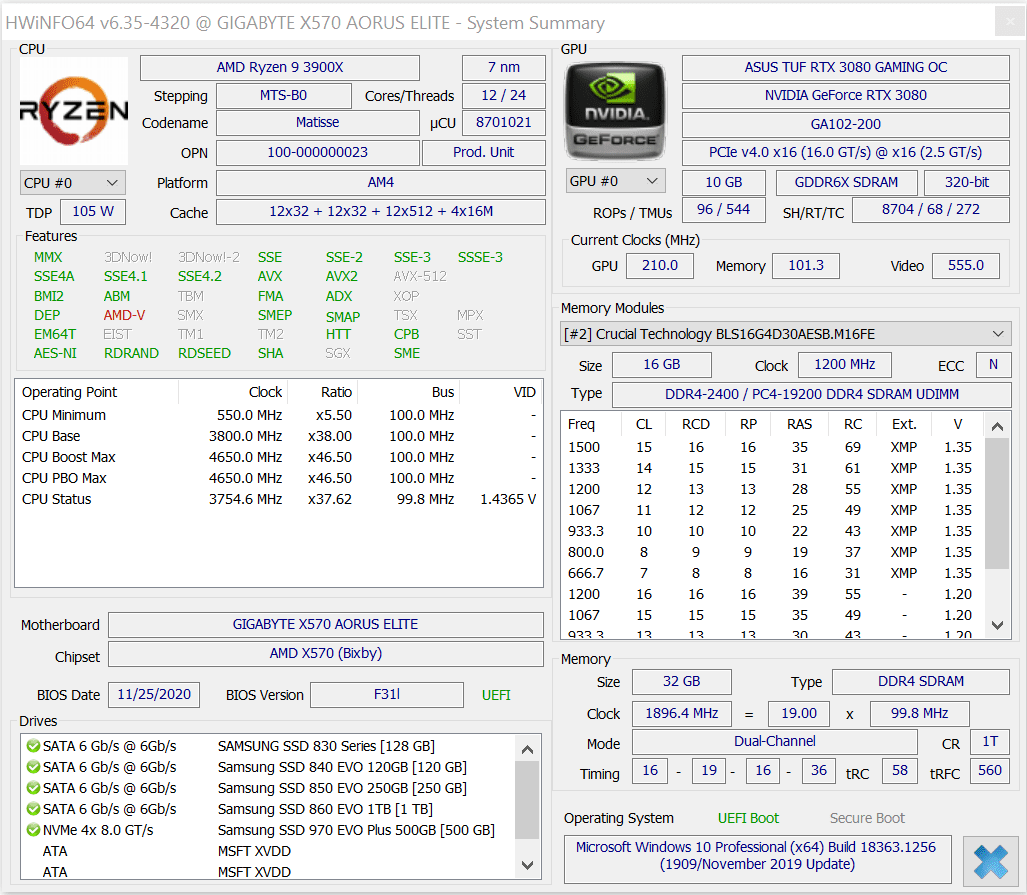Click the AMD X570 (Bixby) chipset field
The width and height of the screenshot is (1027, 895).
326,653
